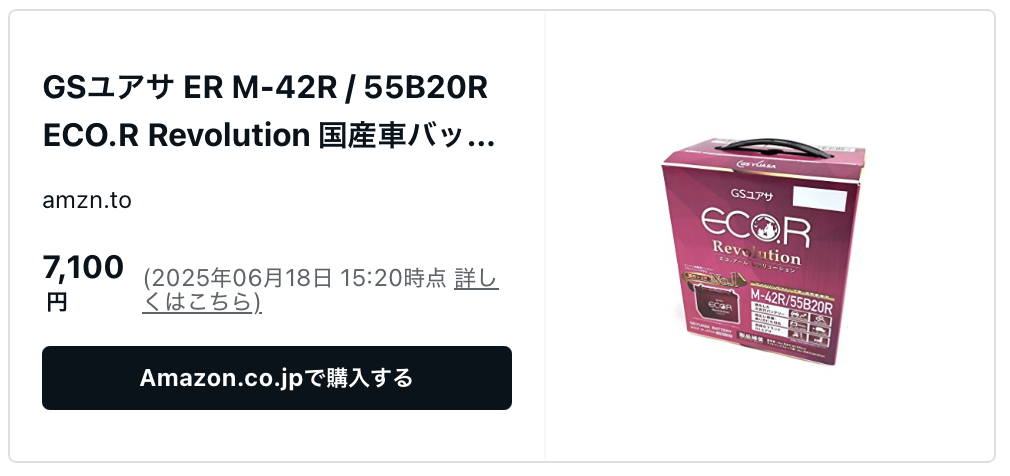
Task: Click the small battery illustration on the box
Action: pos(714,304)
